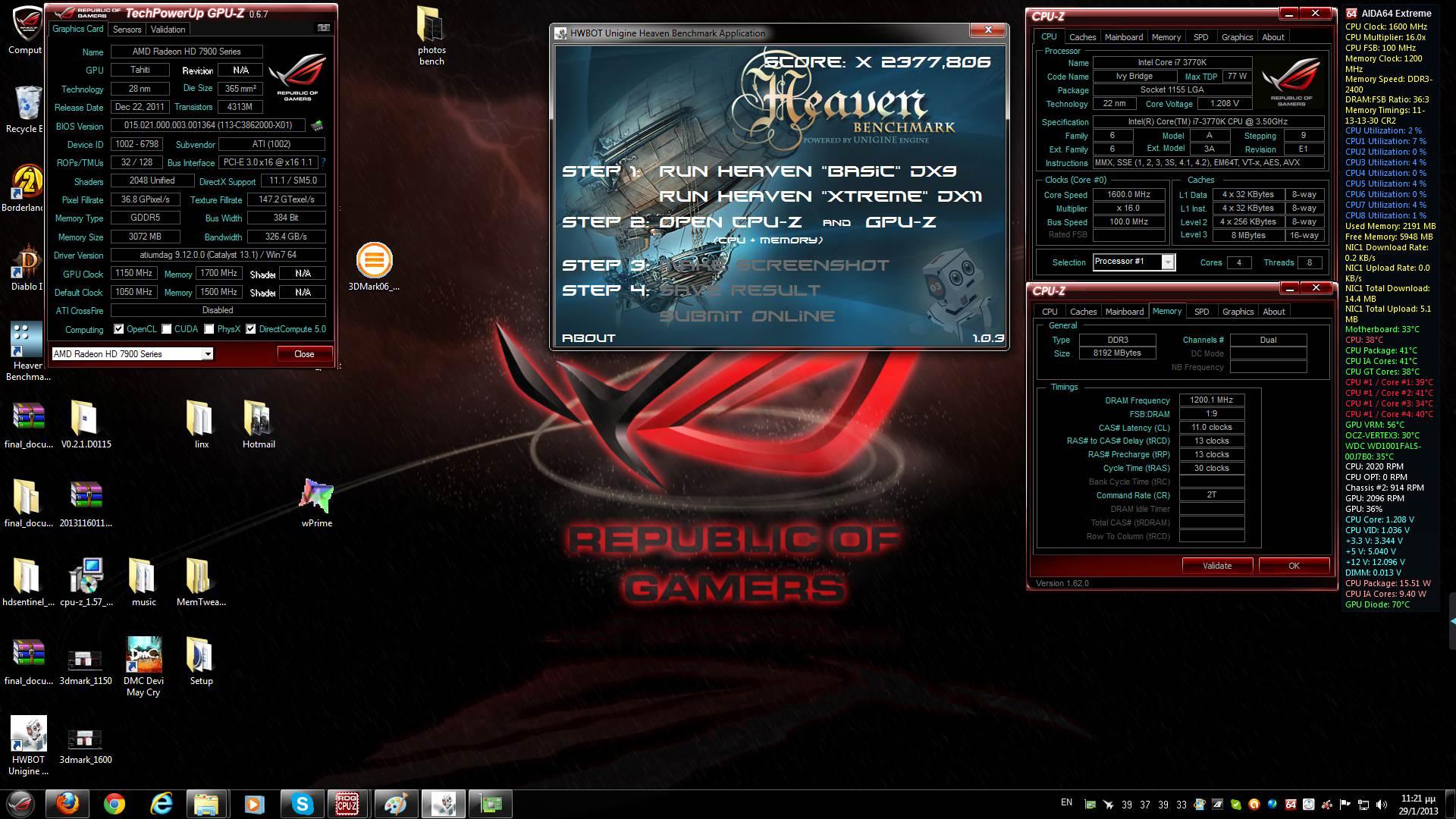Open the photos bench folder
Image resolution: width=1456 pixels, height=819 pixels.
[431, 36]
